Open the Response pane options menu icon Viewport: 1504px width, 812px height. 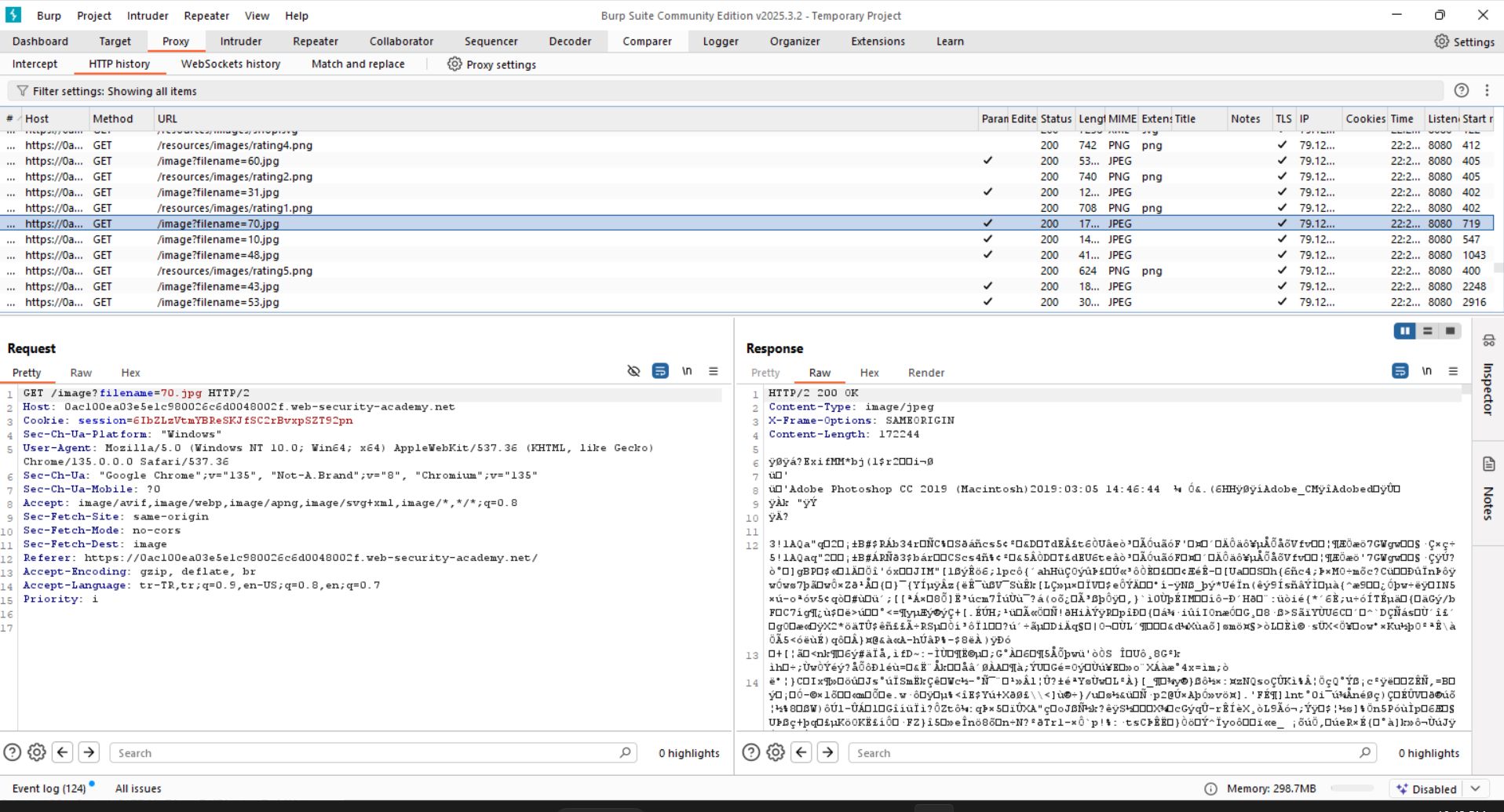(1453, 371)
